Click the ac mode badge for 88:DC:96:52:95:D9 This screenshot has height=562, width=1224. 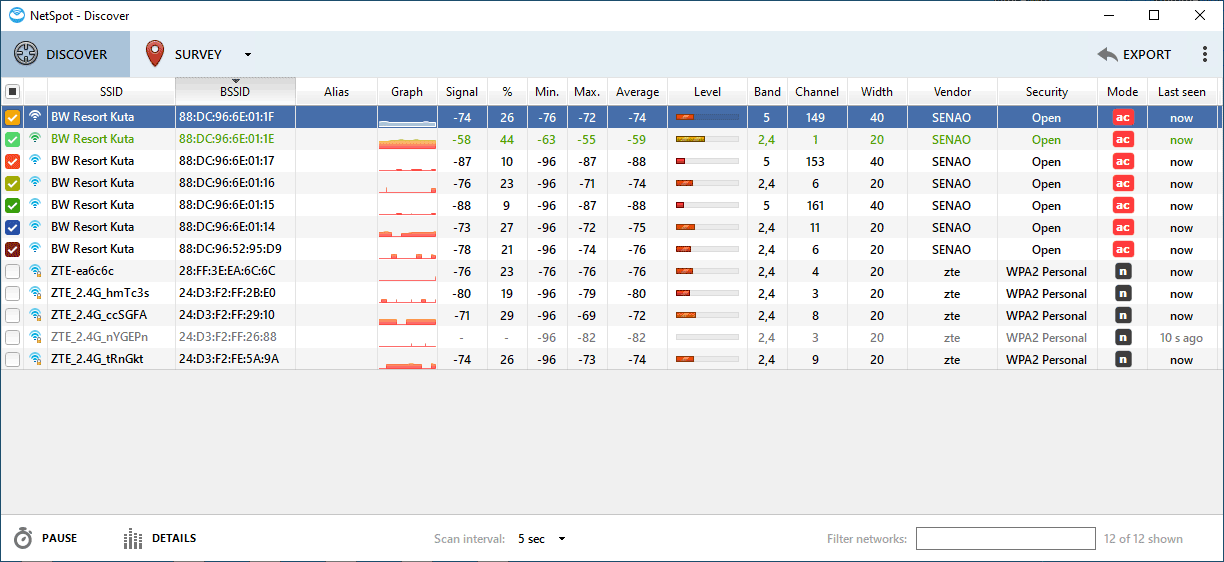[1123, 249]
